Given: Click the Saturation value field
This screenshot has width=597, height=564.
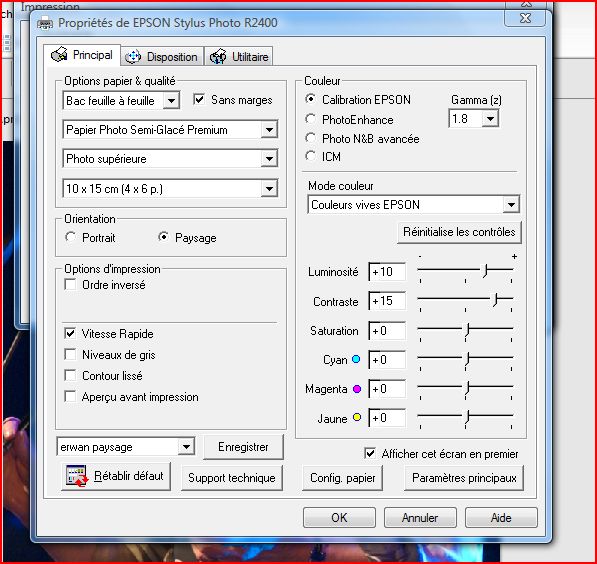Looking at the screenshot, I should 387,331.
